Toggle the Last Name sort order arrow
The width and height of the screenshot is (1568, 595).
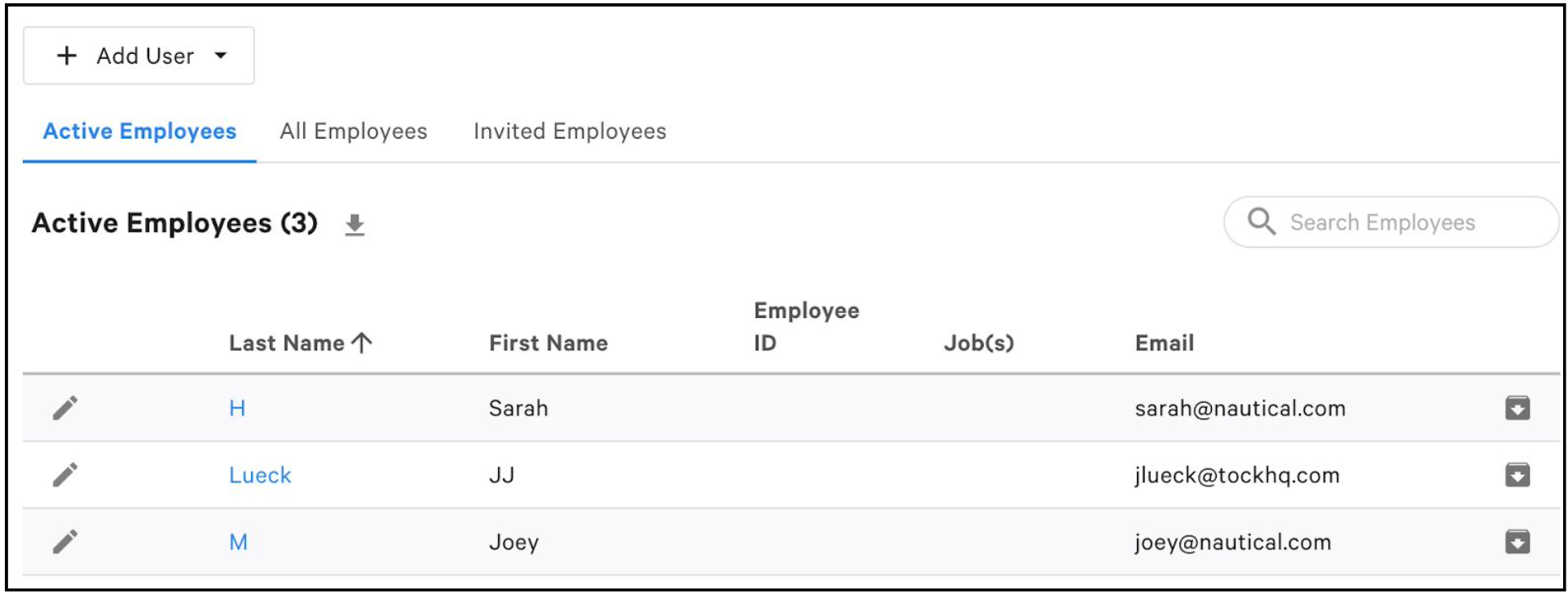coord(361,342)
